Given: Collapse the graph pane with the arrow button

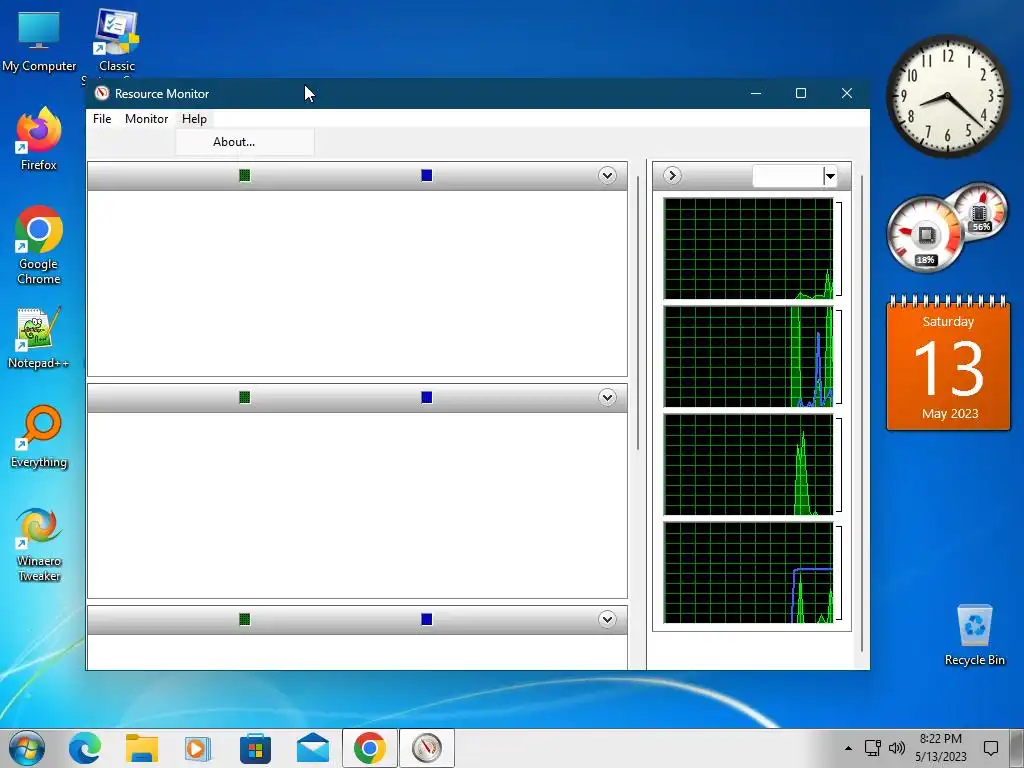Looking at the screenshot, I should tap(672, 176).
